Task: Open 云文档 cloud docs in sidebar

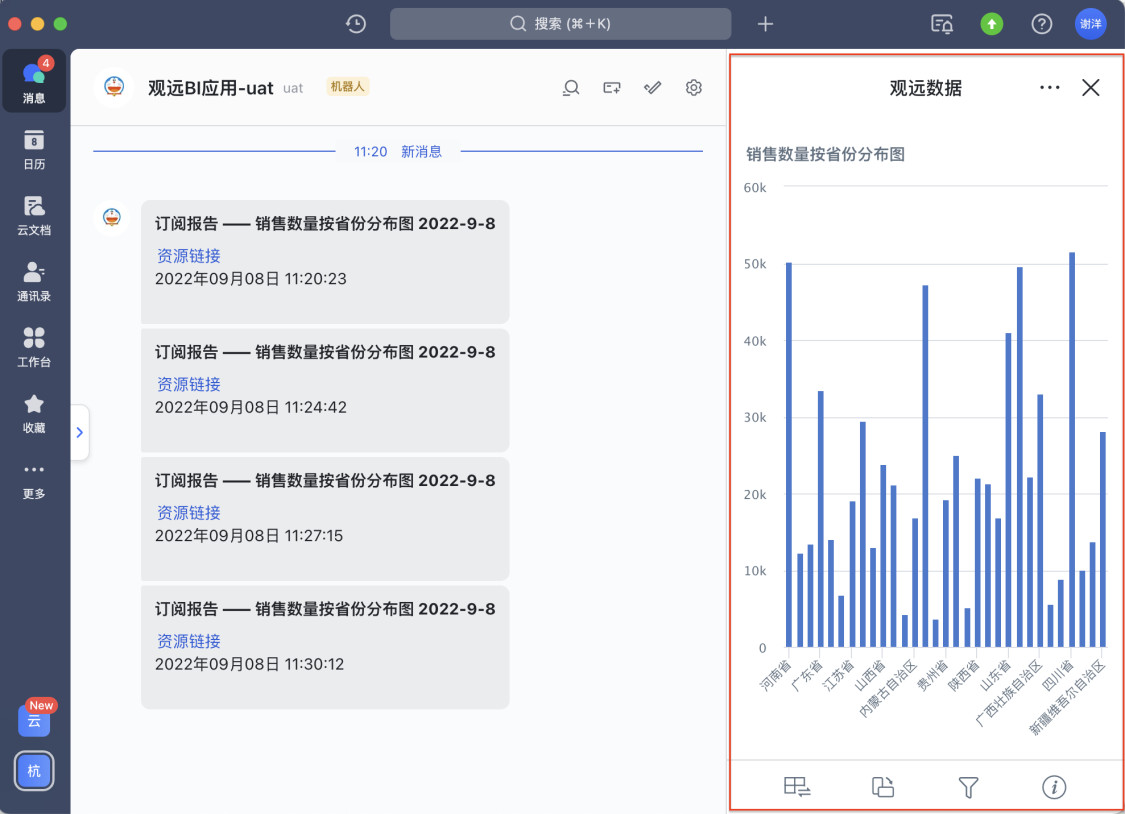Action: [x=34, y=214]
